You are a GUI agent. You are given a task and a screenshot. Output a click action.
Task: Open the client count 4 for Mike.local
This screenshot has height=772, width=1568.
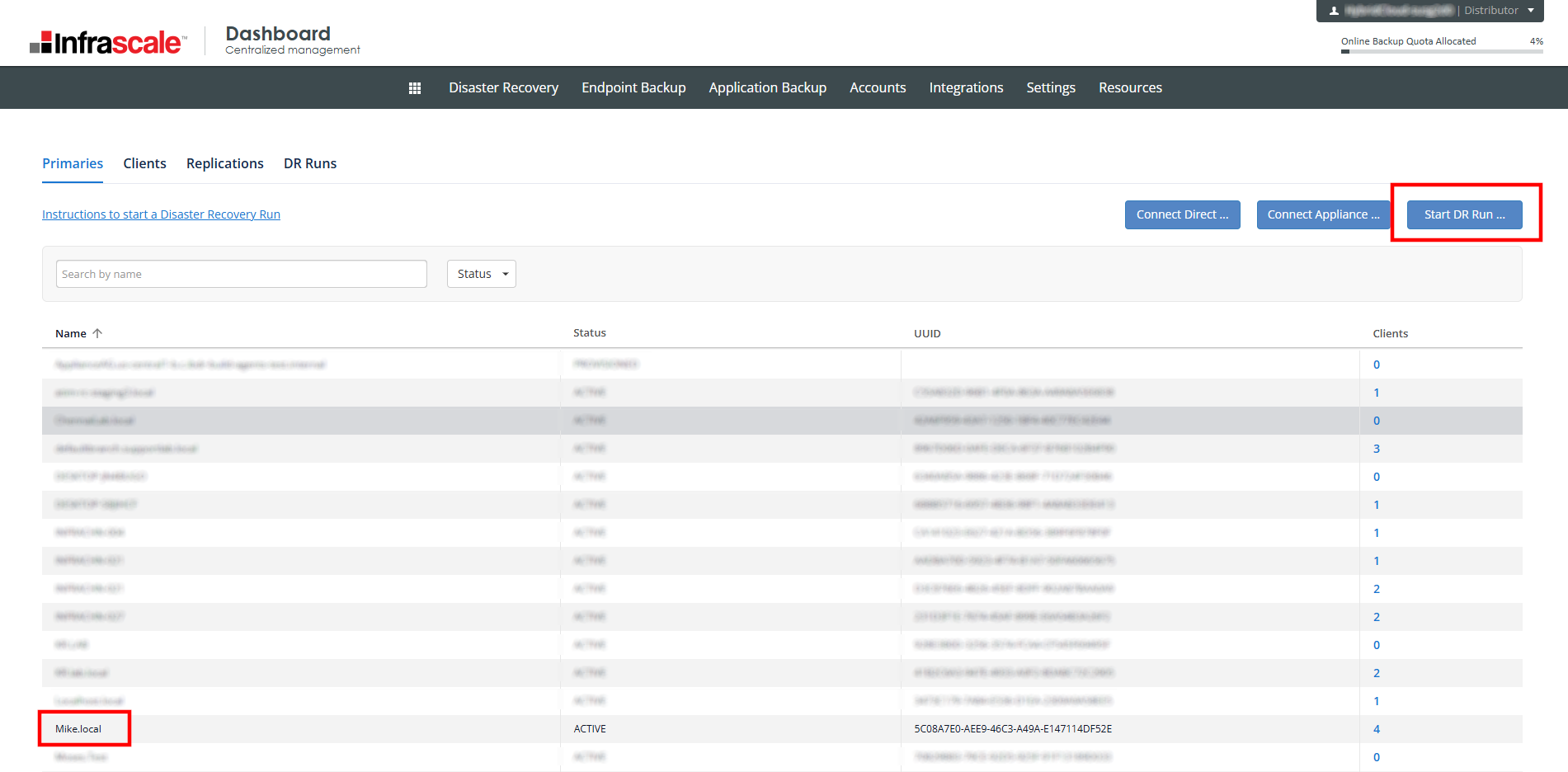[1376, 729]
